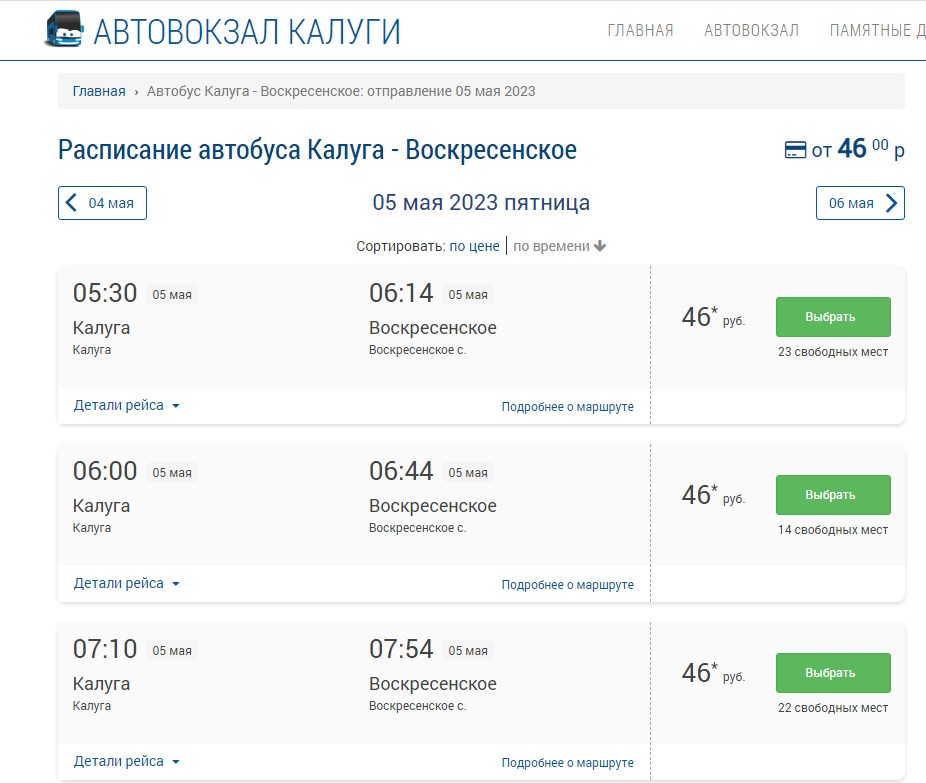This screenshot has width=926, height=783.
Task: Open the Автовокзал menu item
Action: click(751, 30)
